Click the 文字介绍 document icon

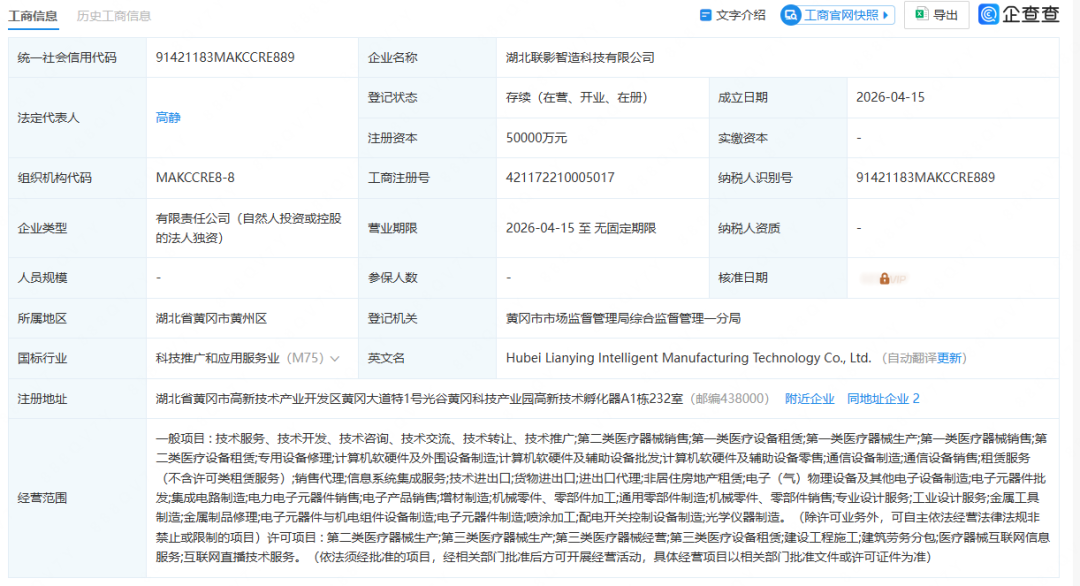click(706, 15)
